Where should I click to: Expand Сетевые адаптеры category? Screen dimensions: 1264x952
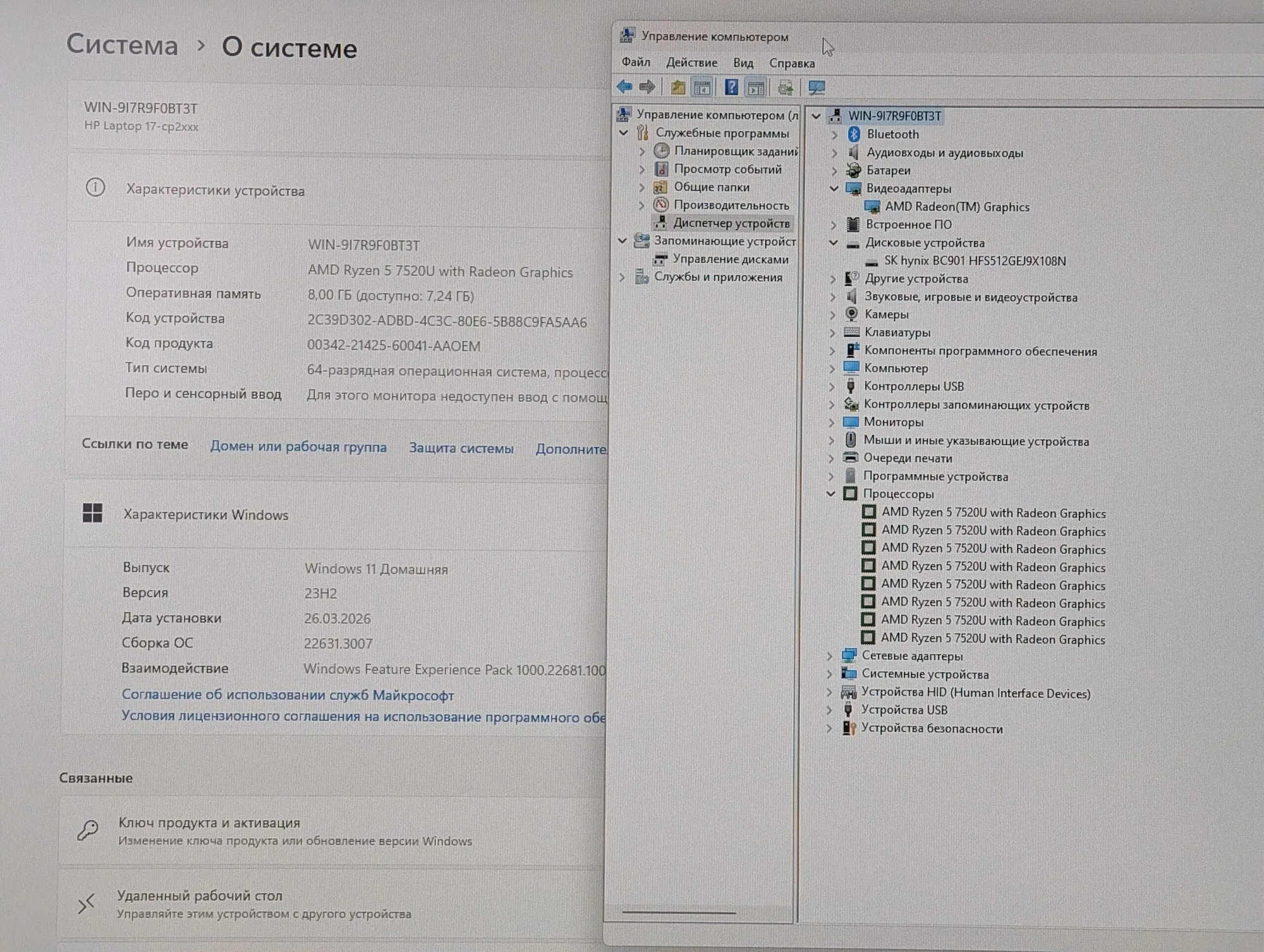[830, 656]
